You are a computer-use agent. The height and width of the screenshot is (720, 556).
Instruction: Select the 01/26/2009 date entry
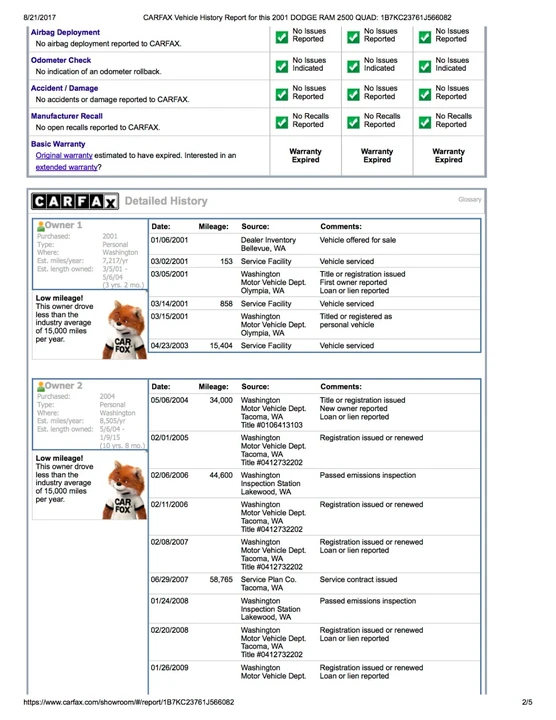169,668
